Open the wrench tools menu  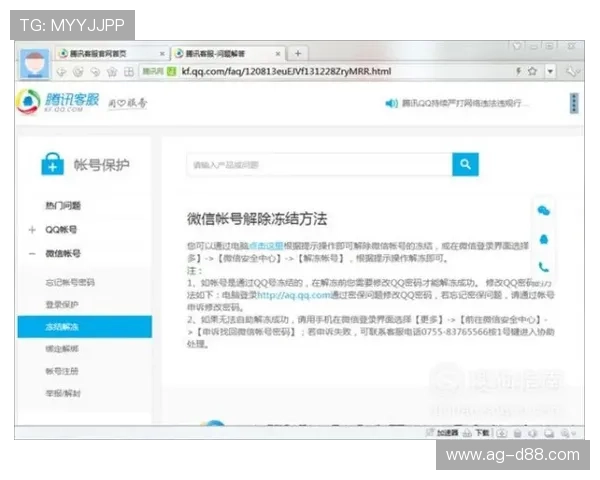[x=572, y=72]
